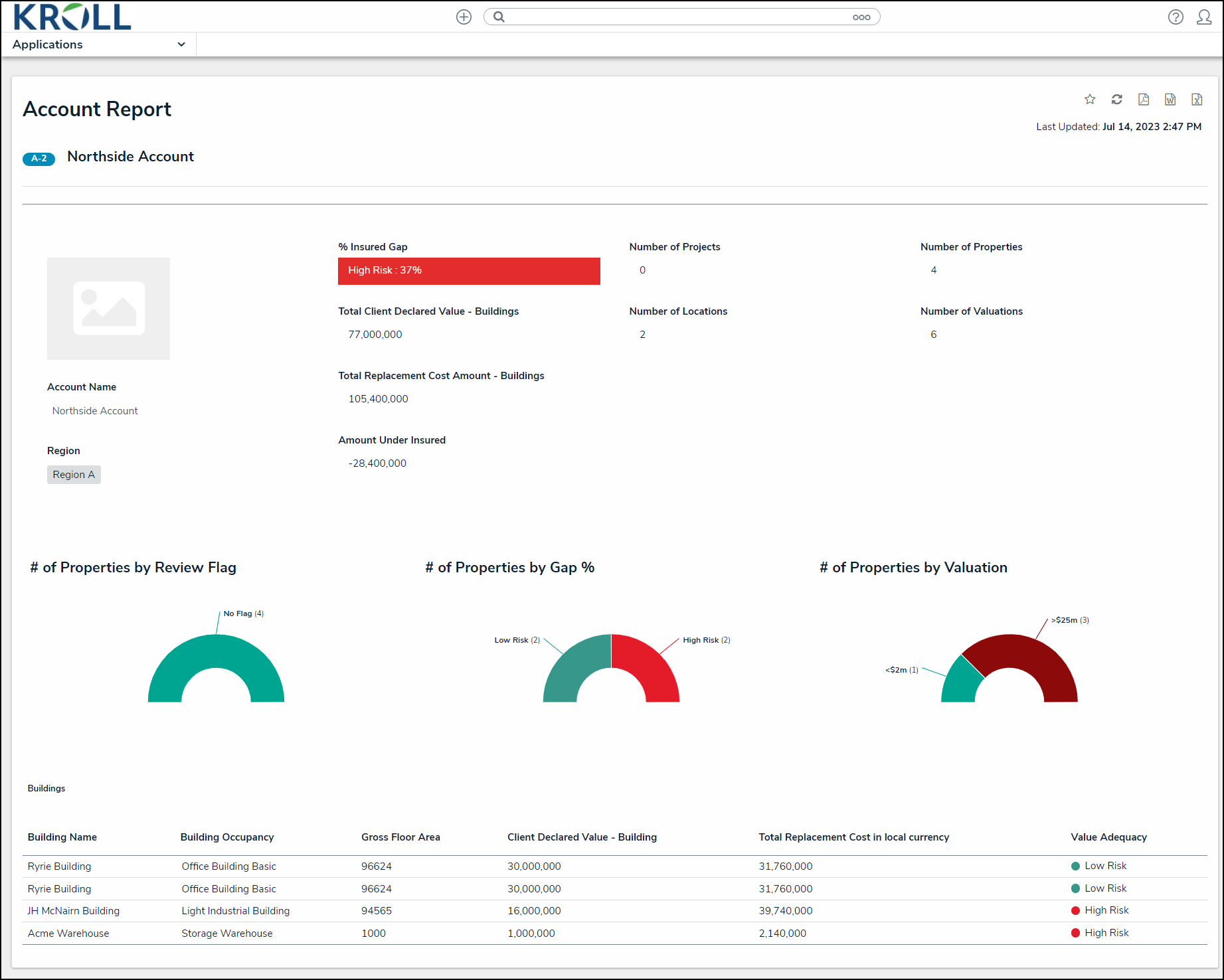This screenshot has width=1224, height=980.
Task: Refresh the Account Report data
Action: point(1117,99)
